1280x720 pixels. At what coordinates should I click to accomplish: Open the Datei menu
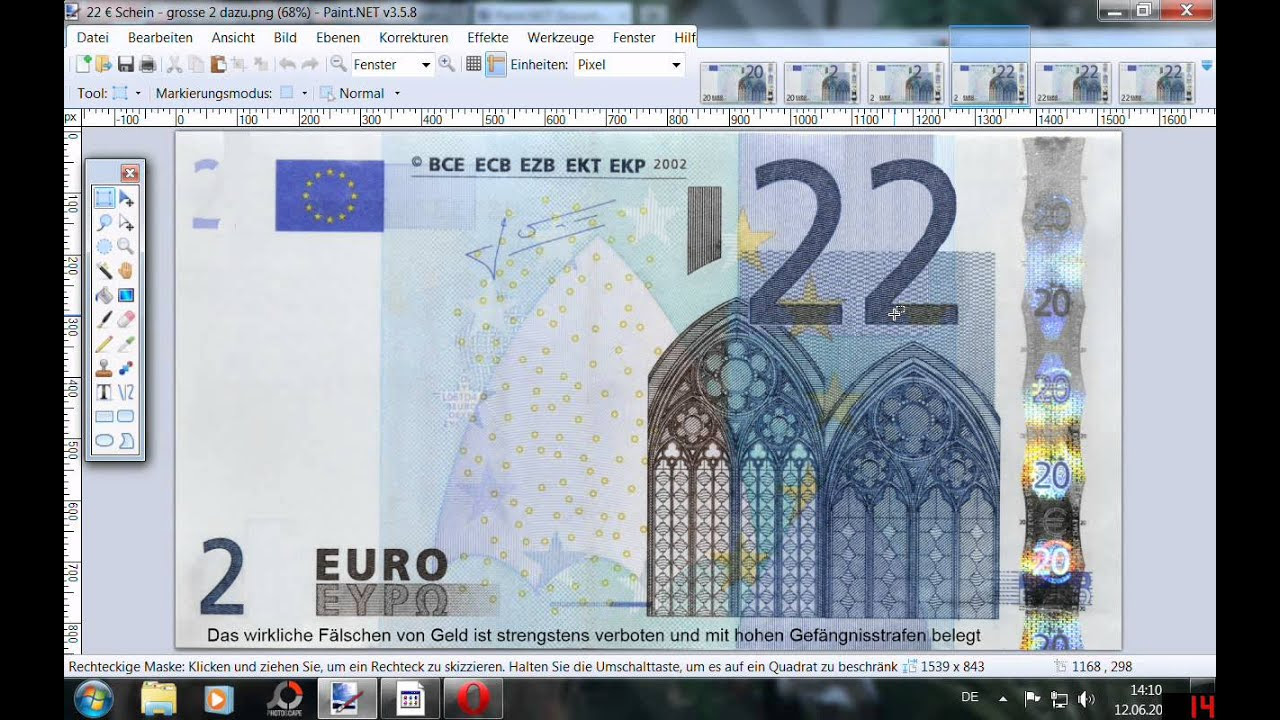coord(92,37)
